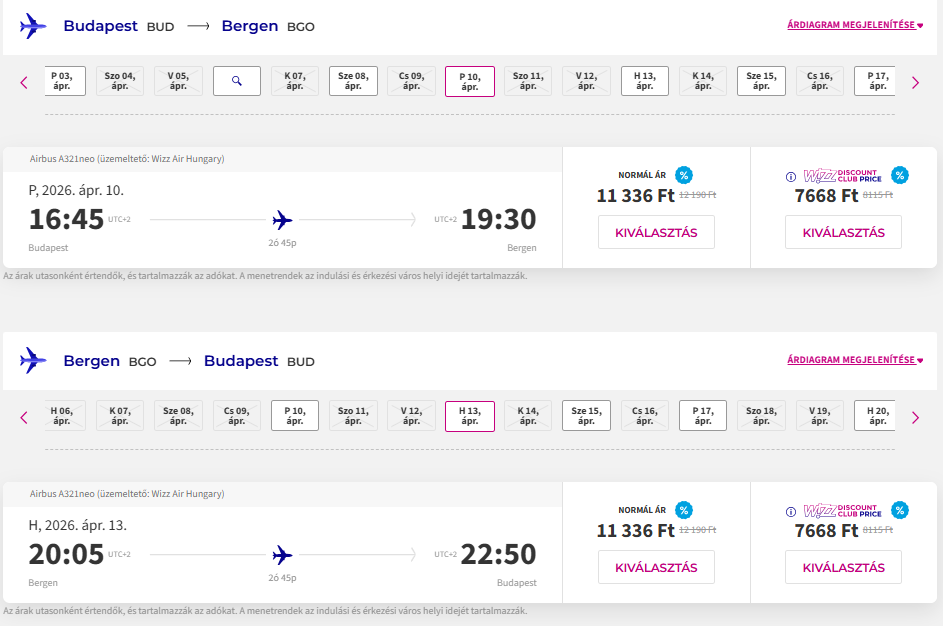
Task: Select the Sze 08, ápr. outbound date tab
Action: (x=353, y=81)
